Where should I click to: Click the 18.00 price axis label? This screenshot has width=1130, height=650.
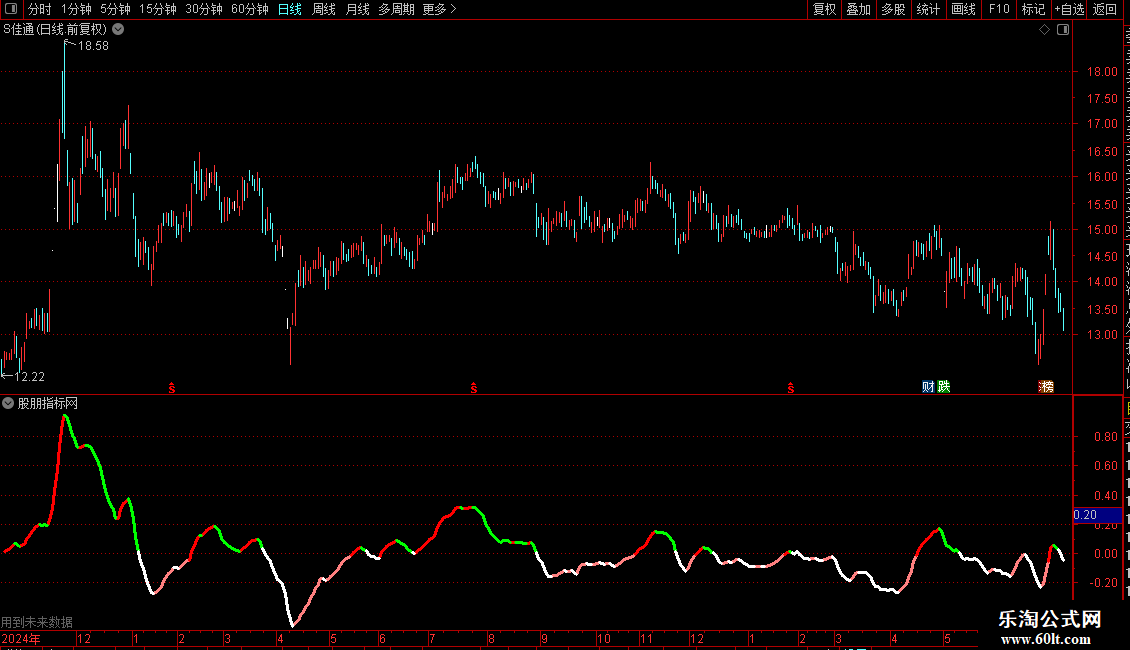coord(1102,72)
